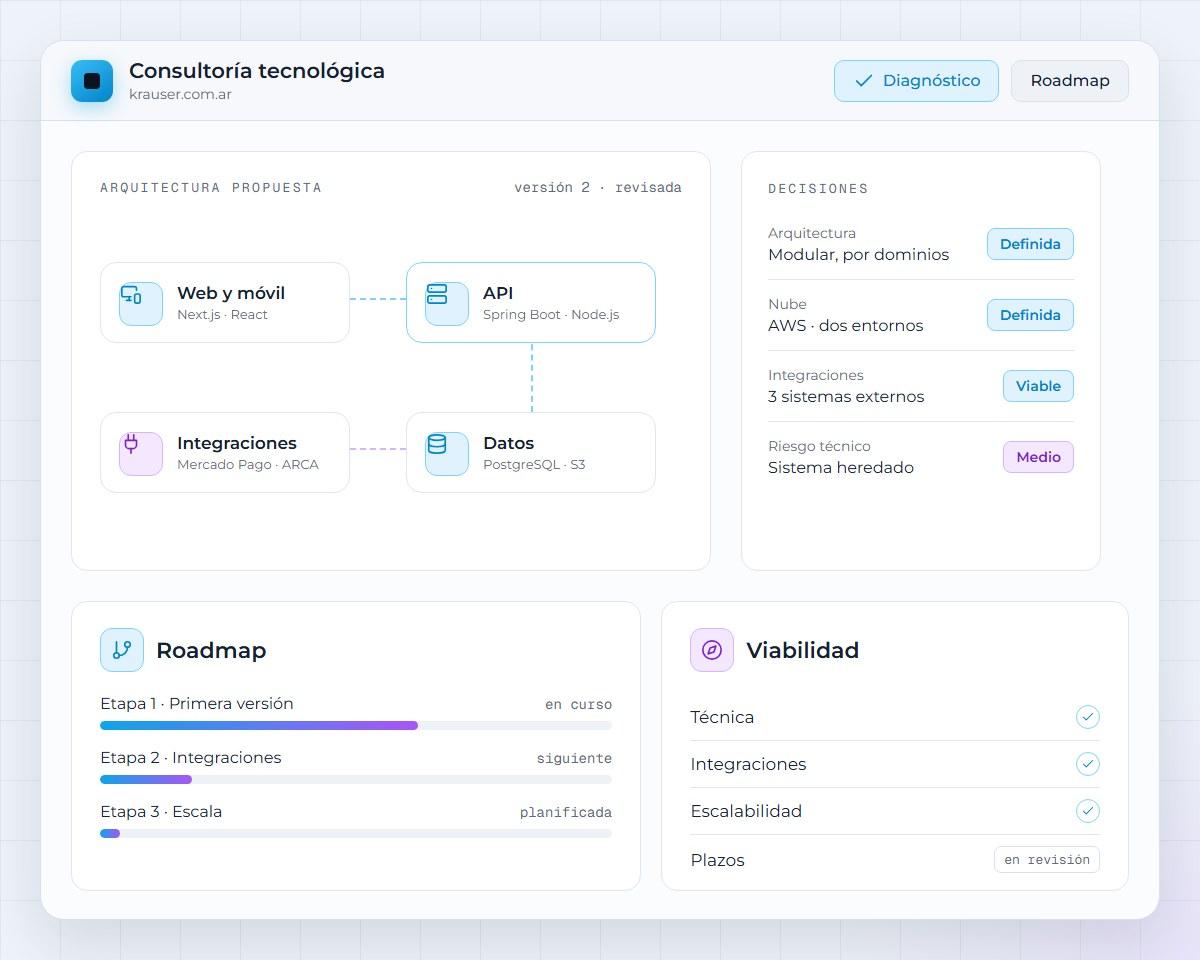The height and width of the screenshot is (960, 1200).
Task: Click 'Next.js · React' subtitle
Action: pos(222,315)
